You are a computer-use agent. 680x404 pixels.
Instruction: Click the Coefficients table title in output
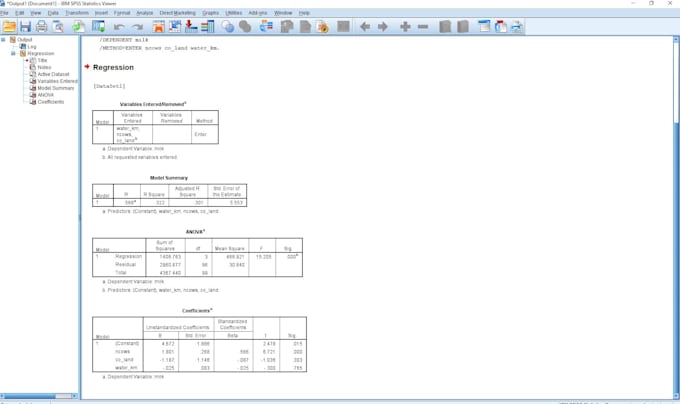click(x=197, y=310)
